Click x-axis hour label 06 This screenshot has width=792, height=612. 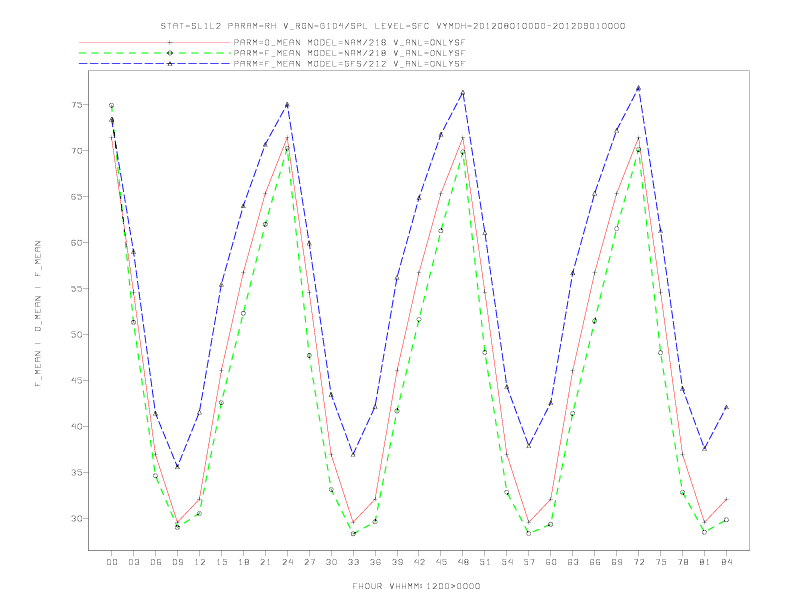point(156,562)
